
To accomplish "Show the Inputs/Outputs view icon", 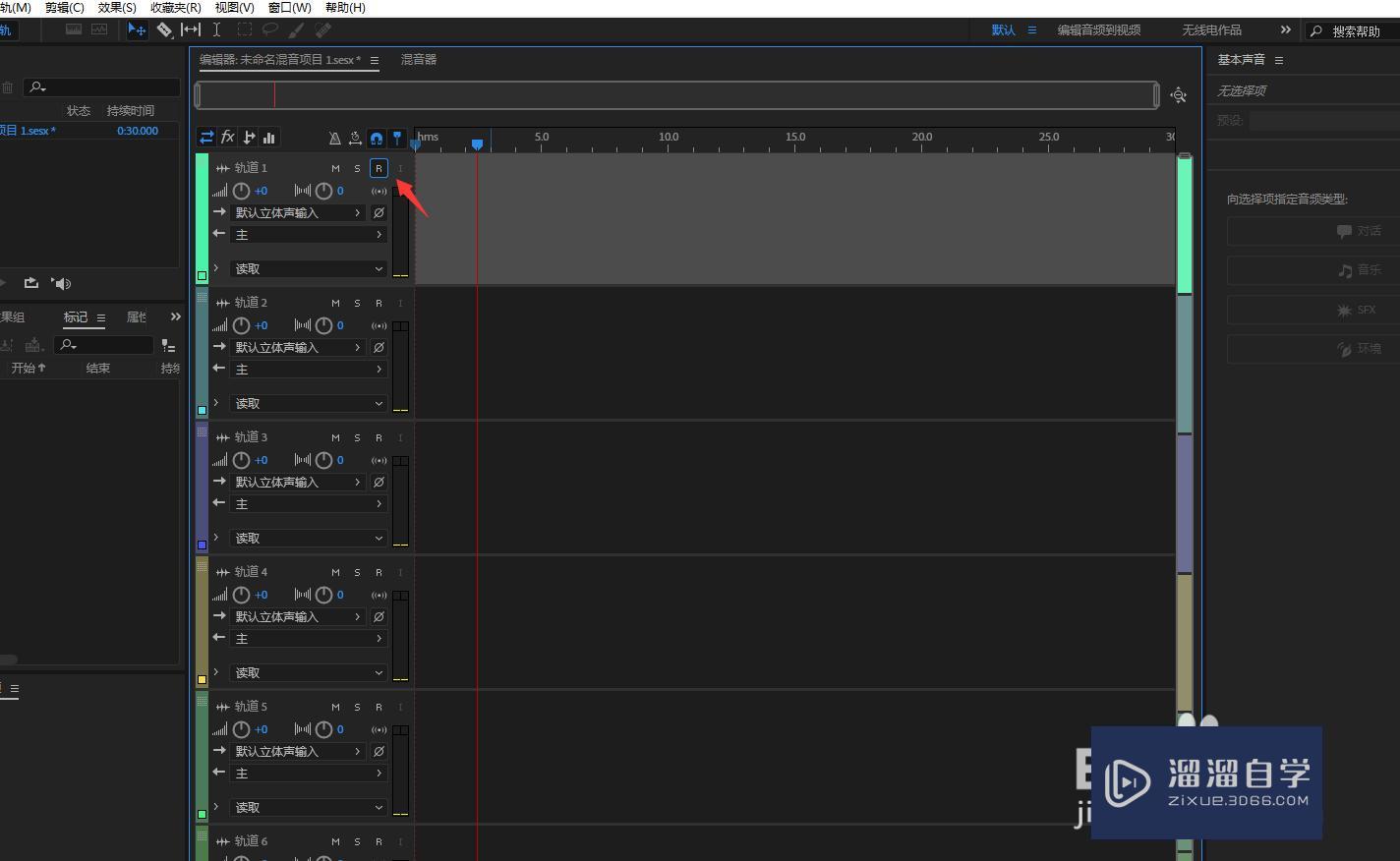I will [x=206, y=138].
